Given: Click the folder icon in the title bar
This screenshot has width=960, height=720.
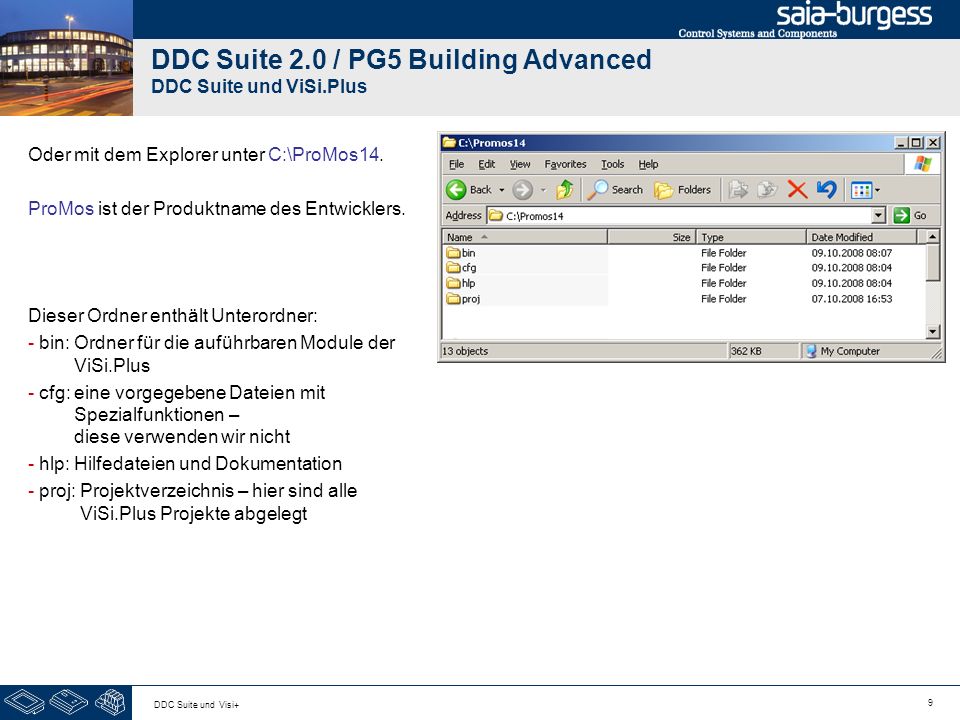Looking at the screenshot, I should [x=449, y=143].
